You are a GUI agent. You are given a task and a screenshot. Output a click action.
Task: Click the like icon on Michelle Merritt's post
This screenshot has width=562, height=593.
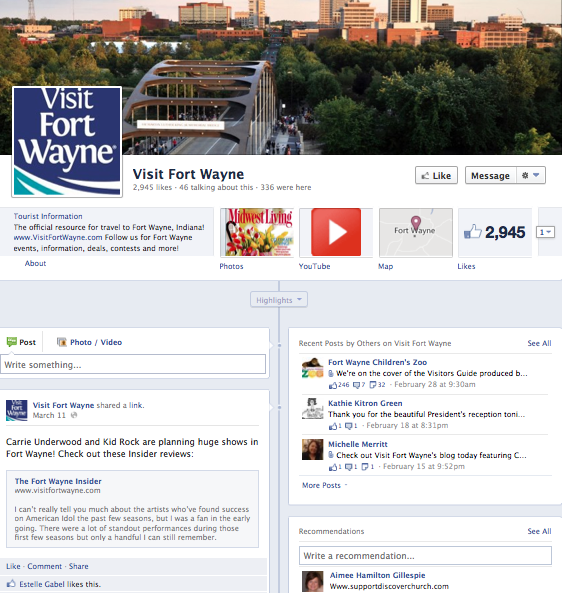[x=333, y=467]
